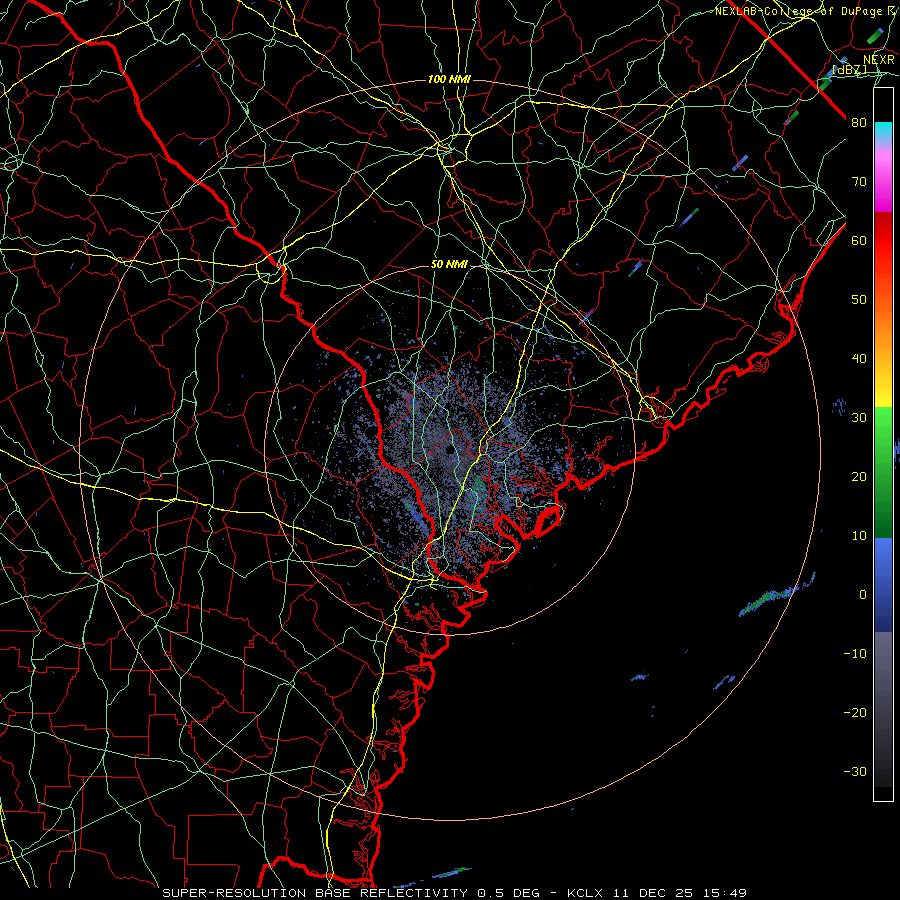This screenshot has width=900, height=900.
Task: Click the 80 value on the dBZ scale
Action: pyautogui.click(x=859, y=123)
